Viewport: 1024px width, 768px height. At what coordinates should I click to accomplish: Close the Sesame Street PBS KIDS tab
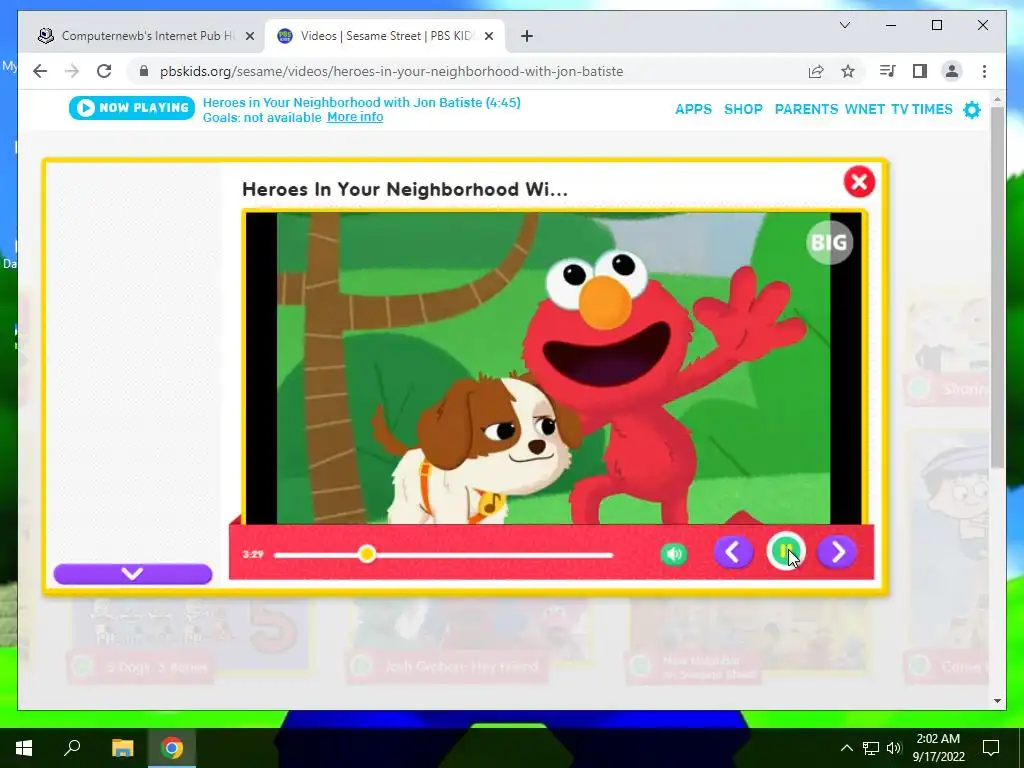(489, 36)
